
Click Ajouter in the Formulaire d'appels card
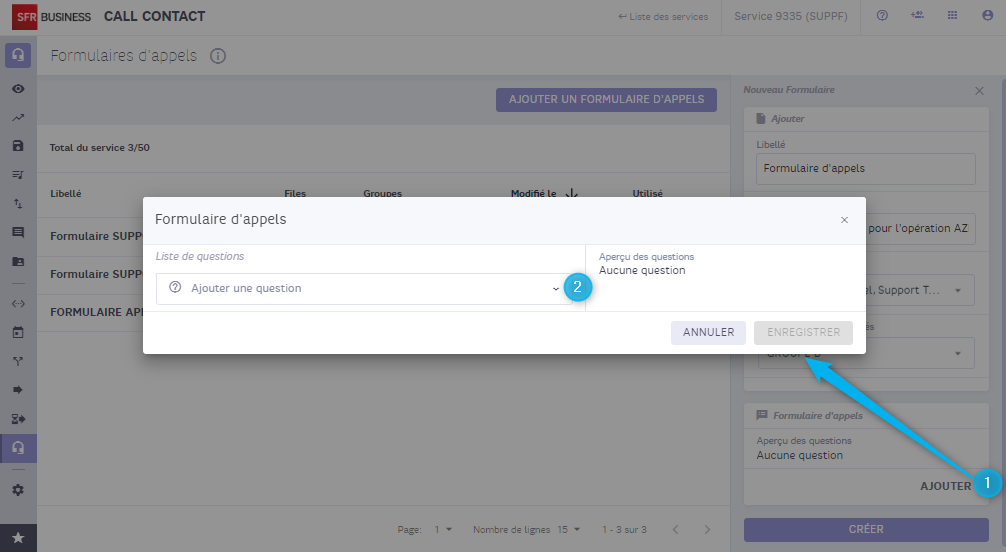(946, 486)
